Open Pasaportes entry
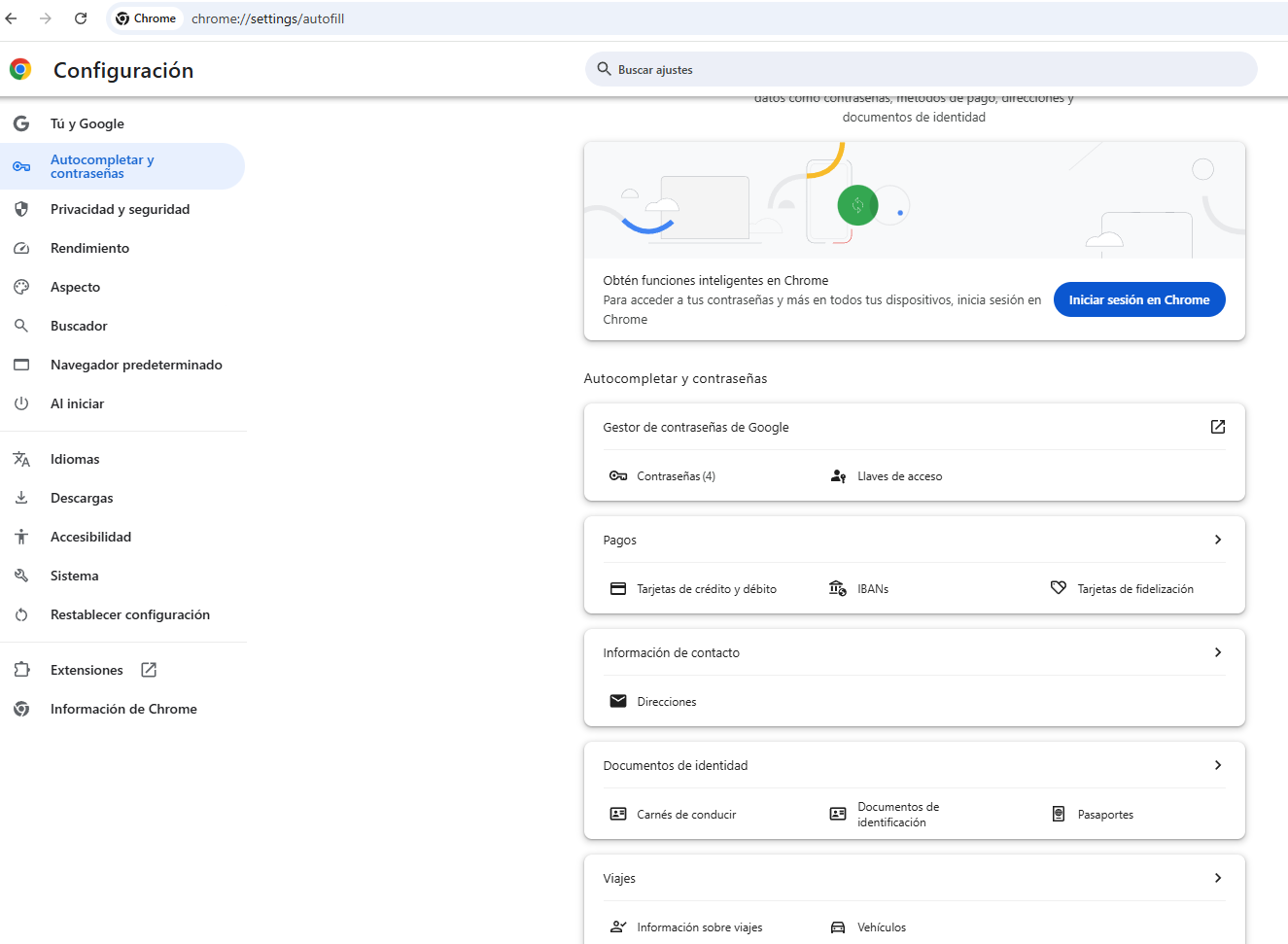The width and height of the screenshot is (1288, 944). click(1105, 815)
